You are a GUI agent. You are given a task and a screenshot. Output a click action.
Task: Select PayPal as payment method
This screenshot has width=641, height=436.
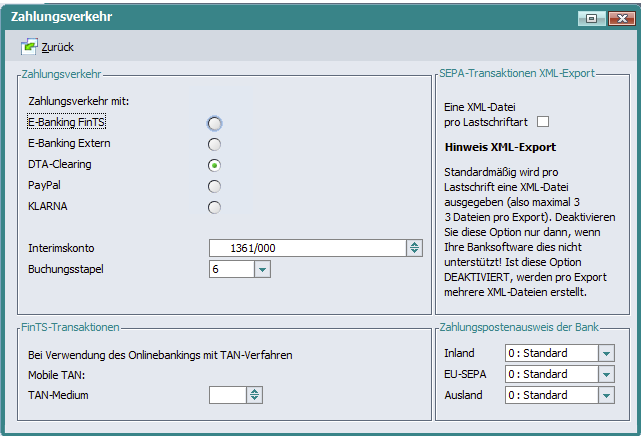[x=214, y=186]
